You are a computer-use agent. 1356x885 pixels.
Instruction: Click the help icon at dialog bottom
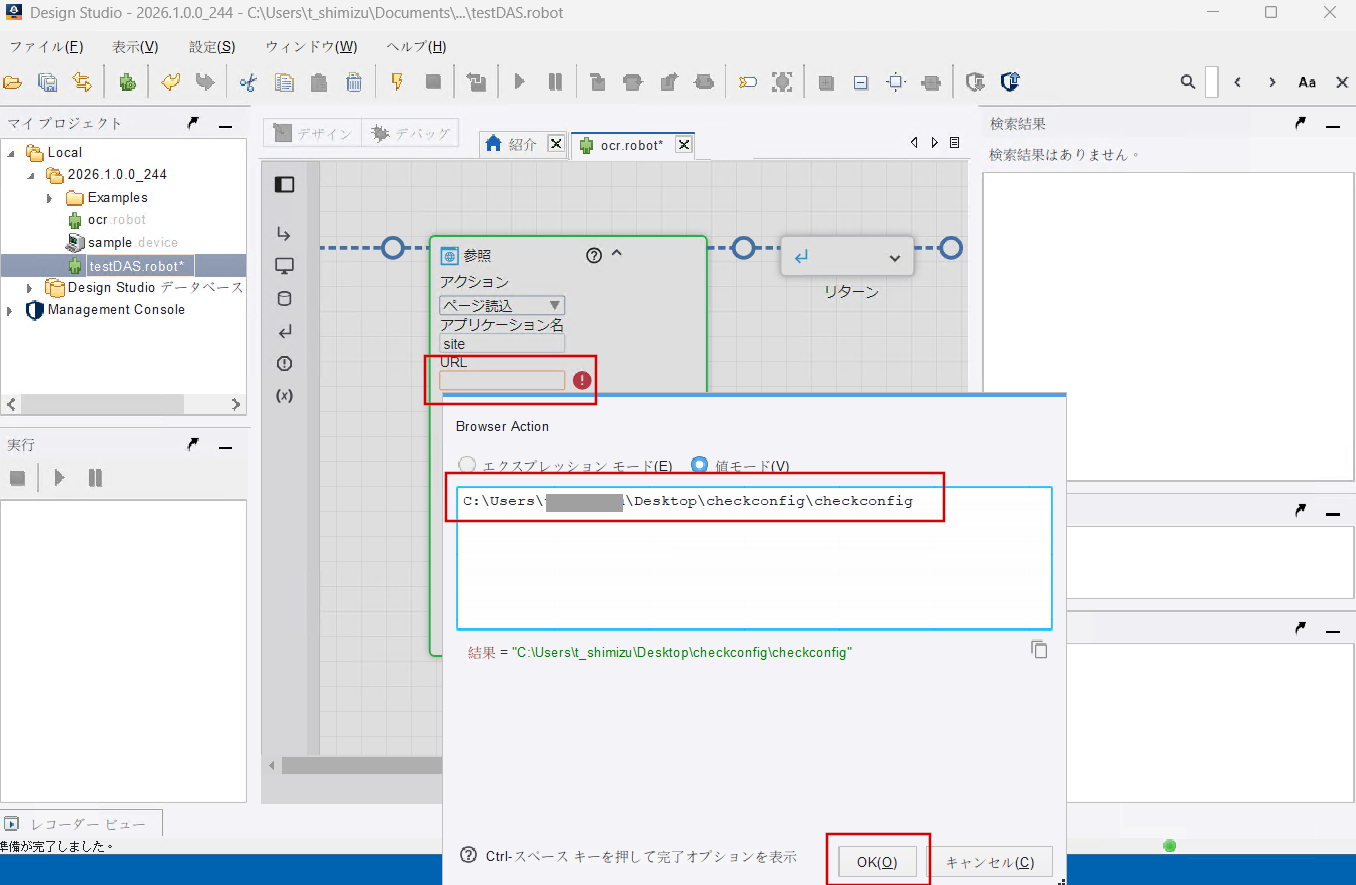[468, 856]
